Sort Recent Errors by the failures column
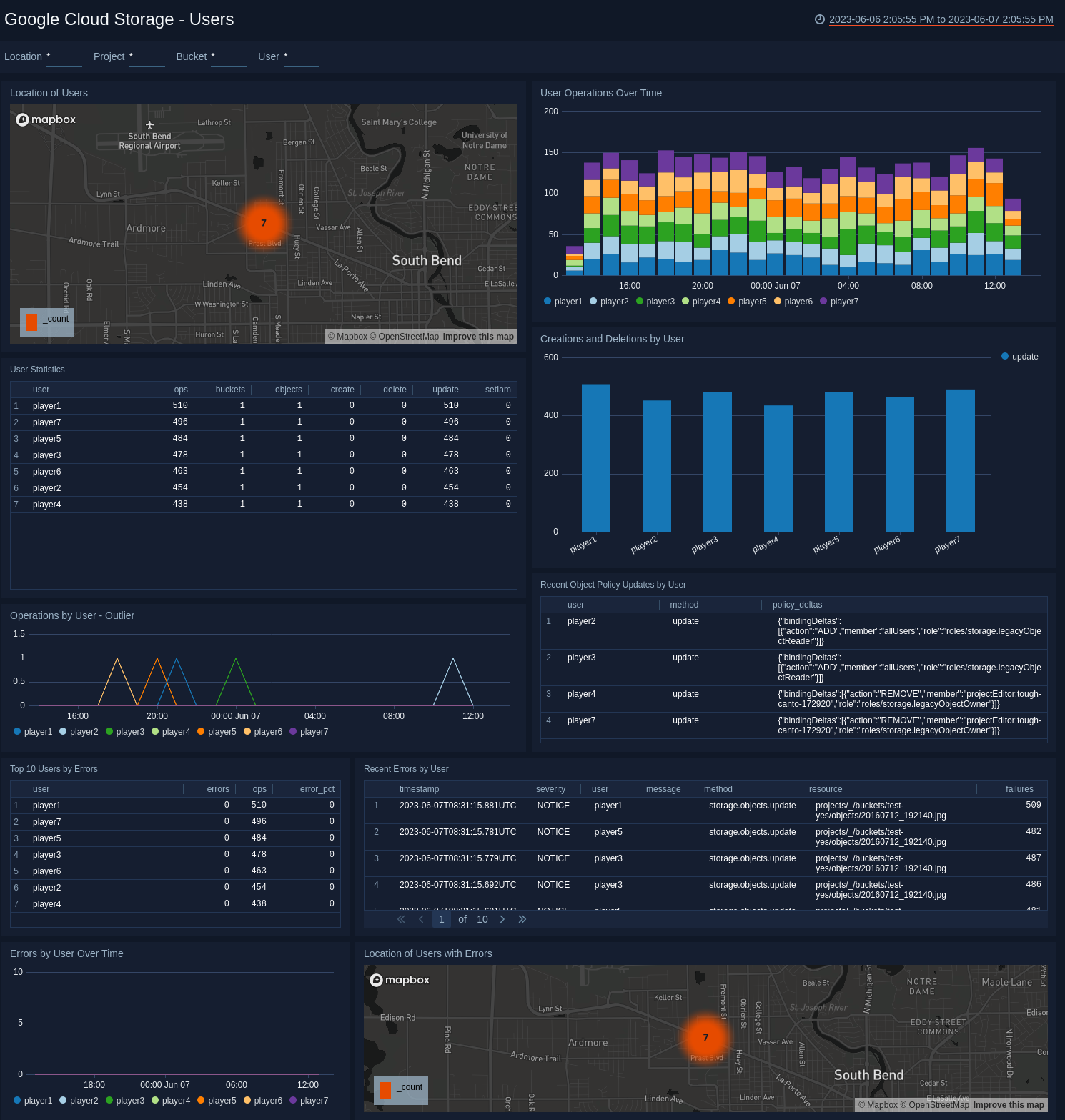1065x1120 pixels. tap(1019, 789)
